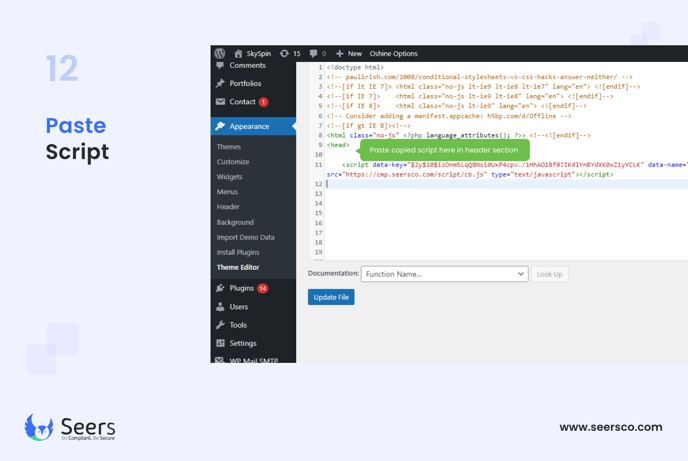Click line number 19 in gutter
The height and width of the screenshot is (461, 688).
(319, 252)
